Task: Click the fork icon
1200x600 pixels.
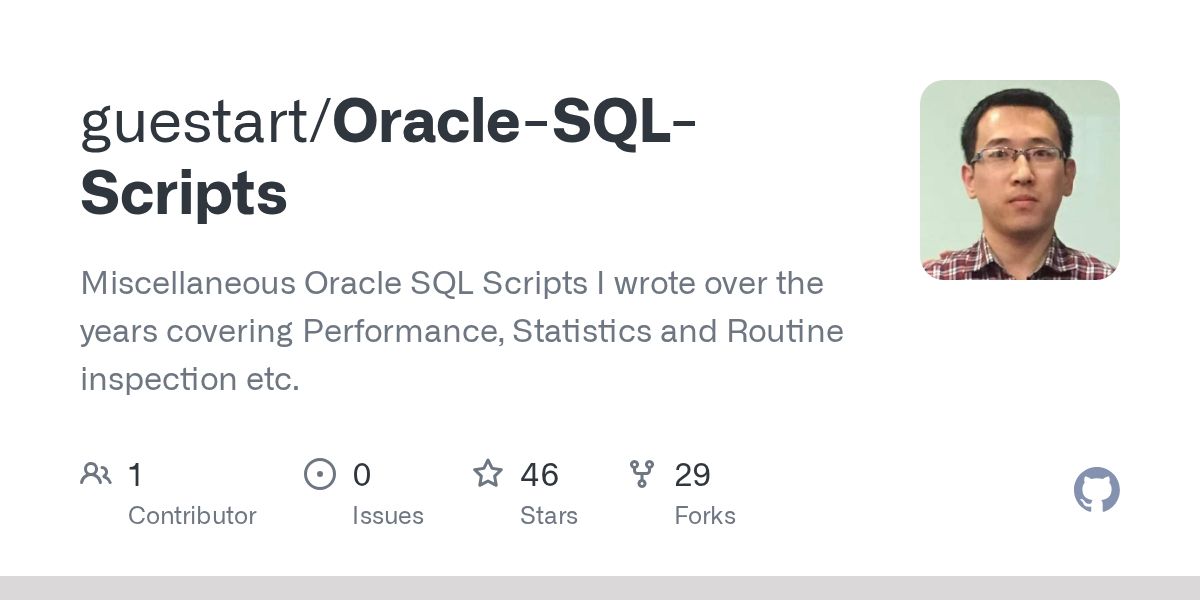Action: pos(642,474)
